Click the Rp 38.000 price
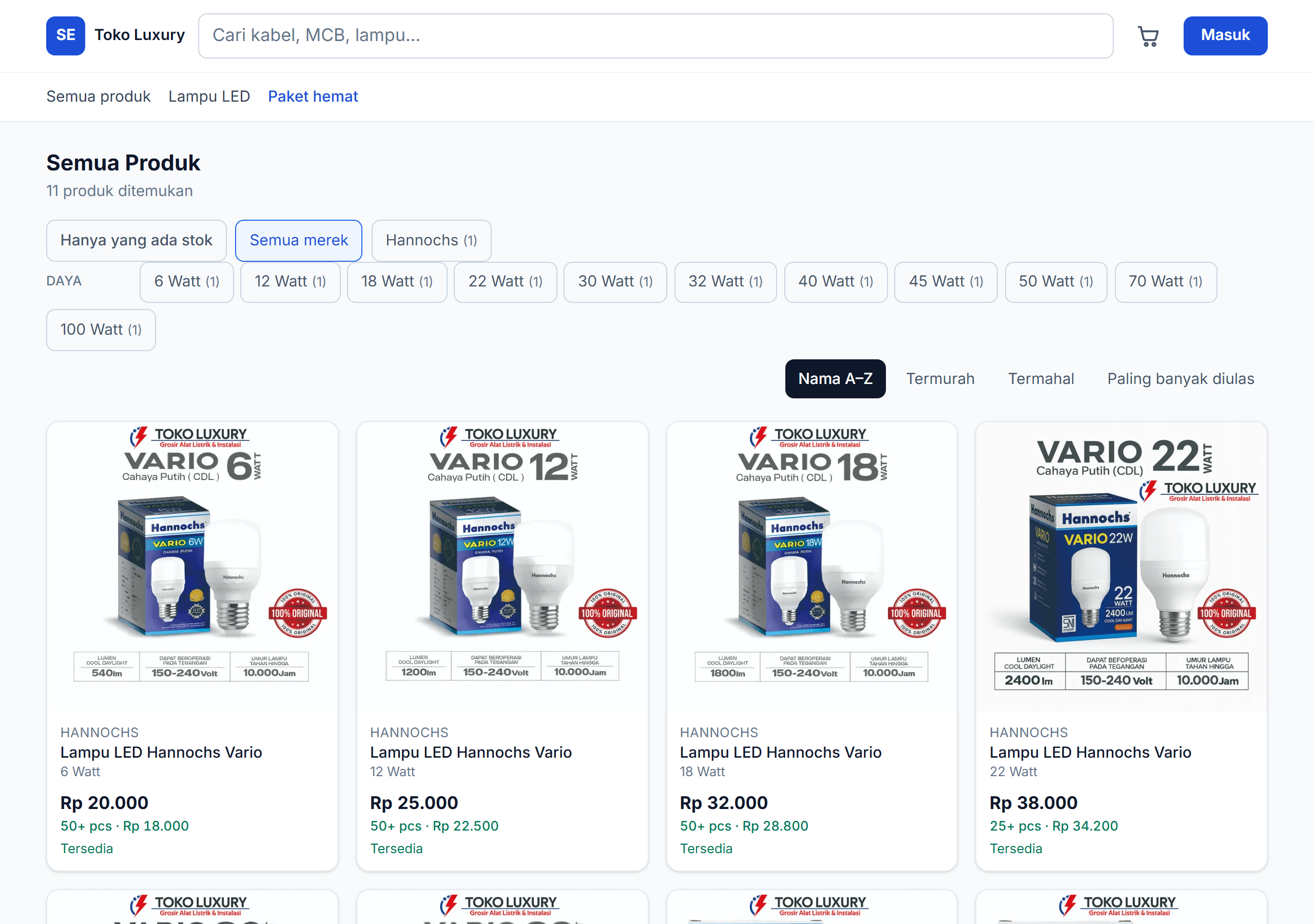 [1034, 803]
